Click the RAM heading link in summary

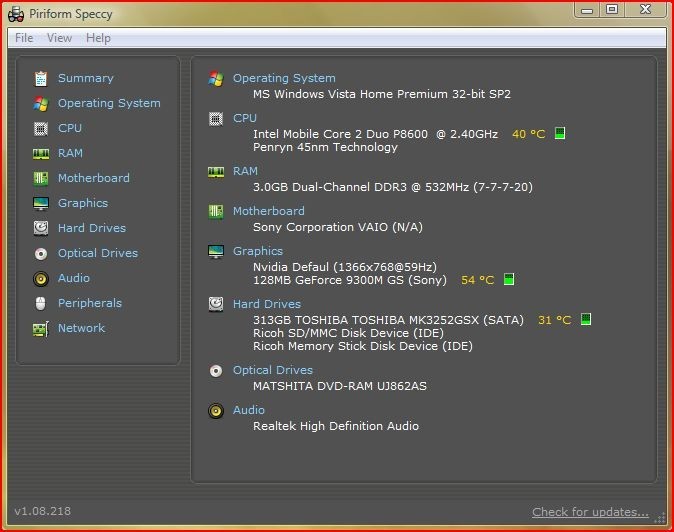coord(245,171)
